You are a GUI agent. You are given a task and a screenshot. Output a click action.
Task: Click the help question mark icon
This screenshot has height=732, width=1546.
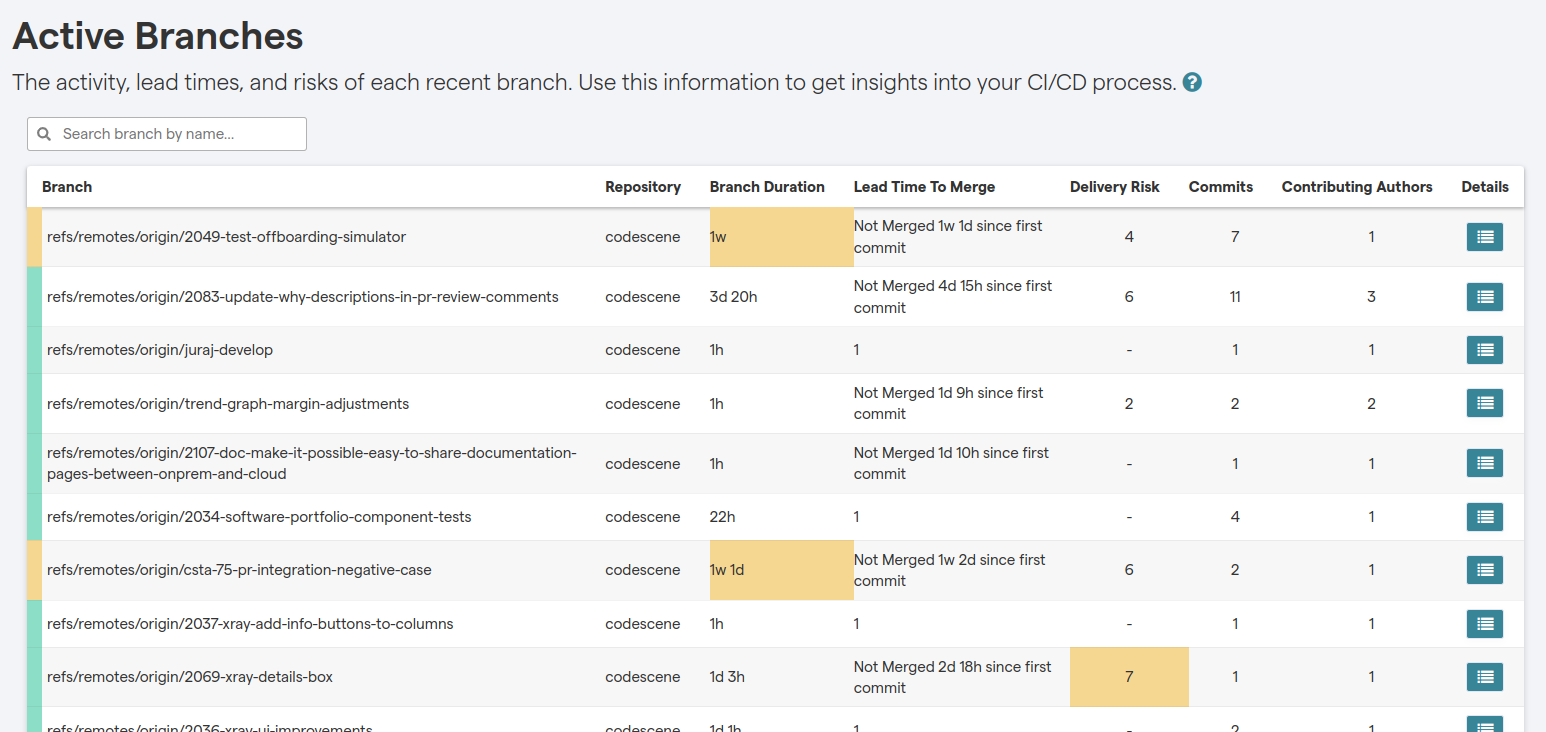coord(1192,83)
